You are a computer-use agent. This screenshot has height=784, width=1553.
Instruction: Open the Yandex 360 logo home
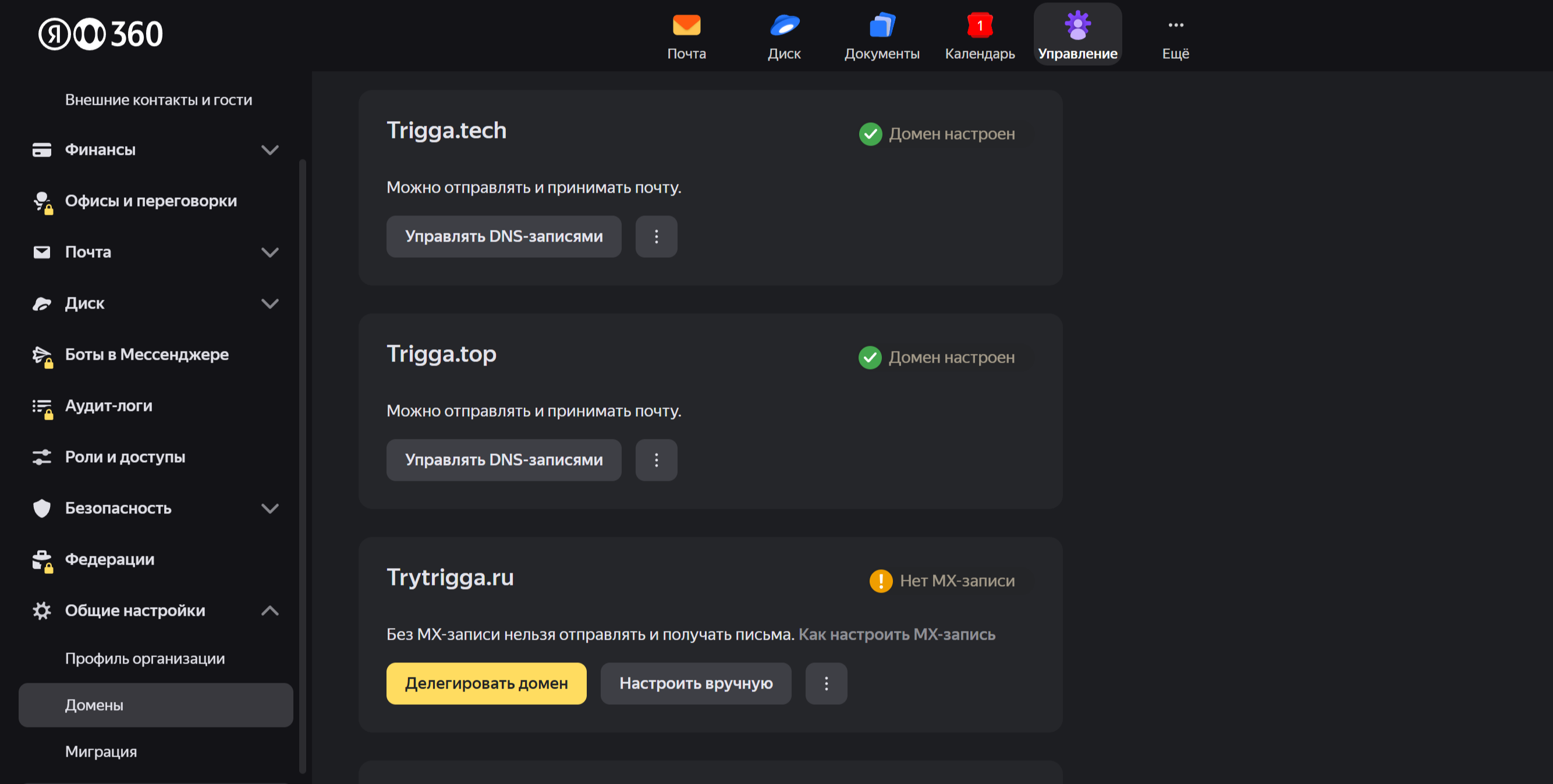coord(101,34)
